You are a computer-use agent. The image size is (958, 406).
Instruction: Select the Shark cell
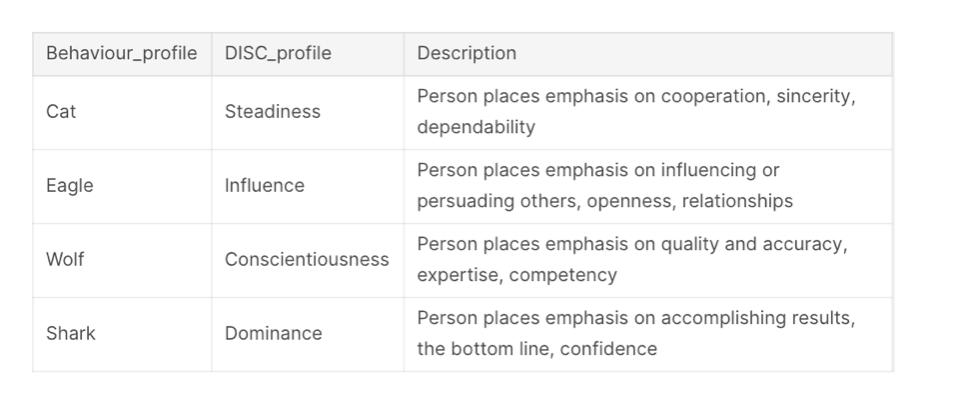[x=122, y=334]
